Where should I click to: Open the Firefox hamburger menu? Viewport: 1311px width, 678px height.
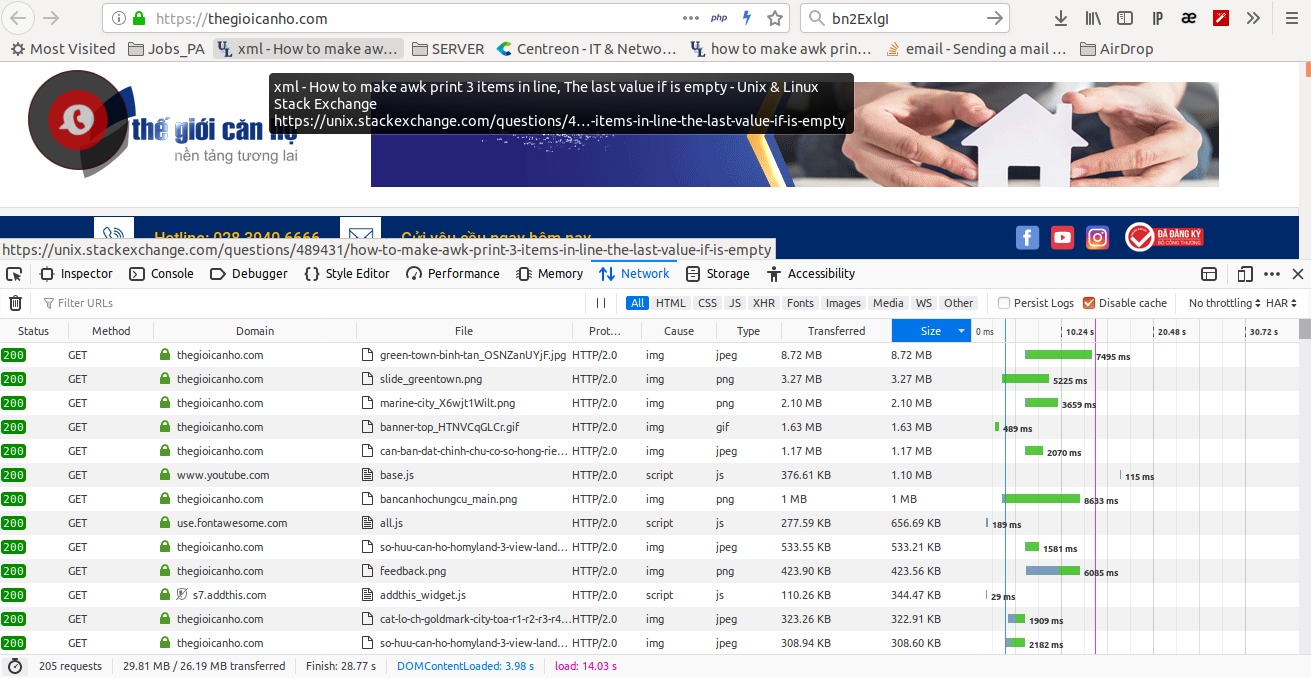tap(1291, 18)
